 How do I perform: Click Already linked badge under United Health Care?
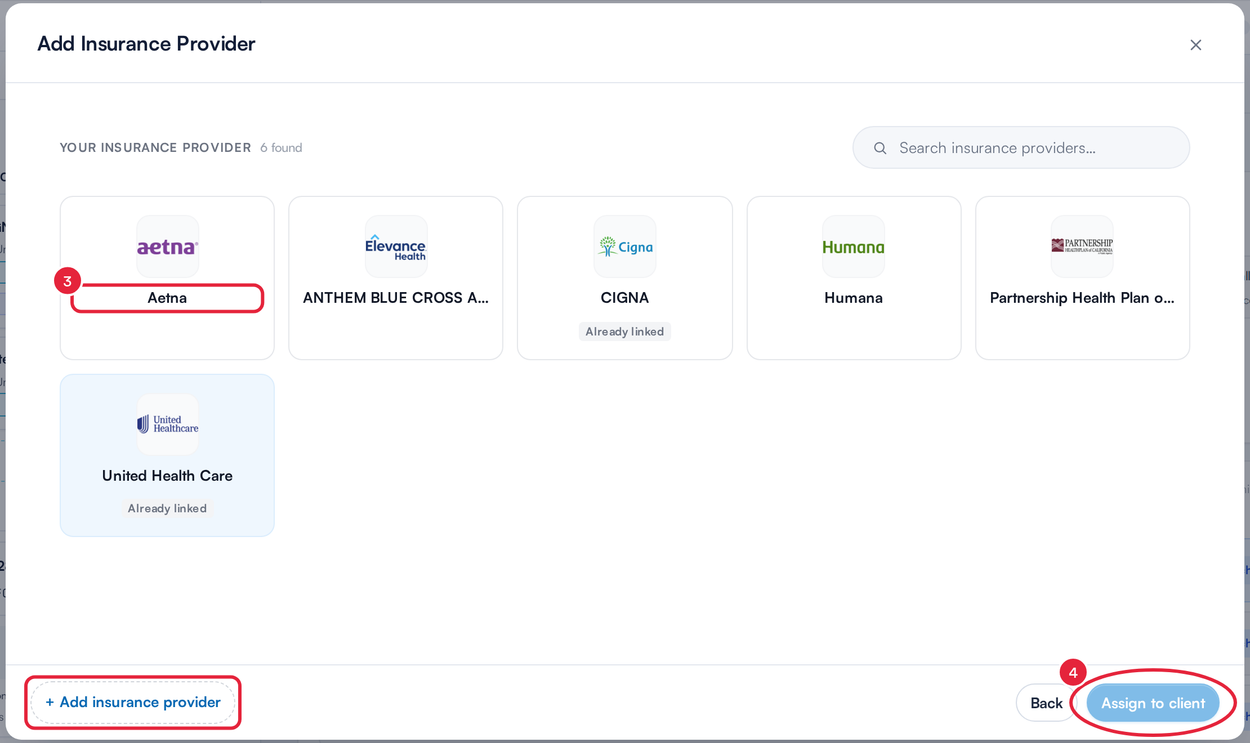click(167, 508)
